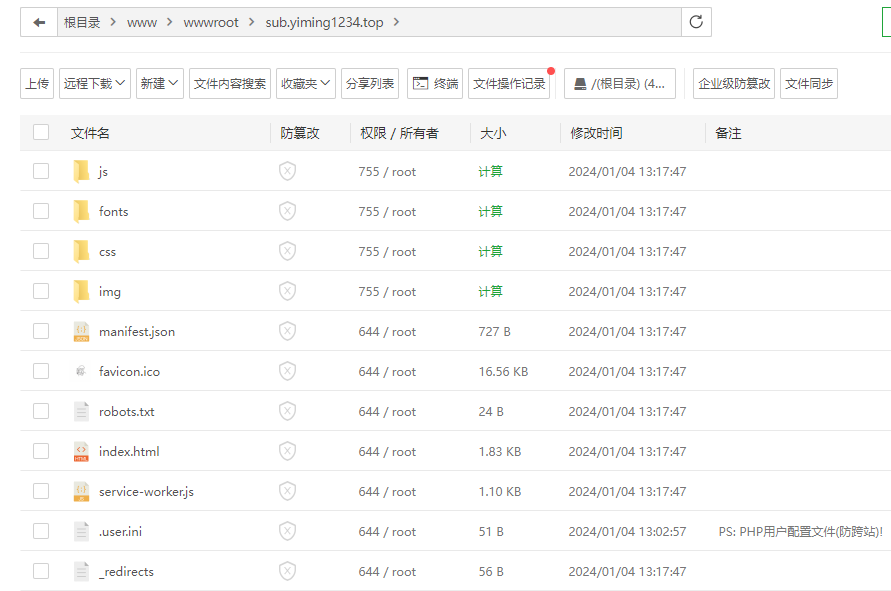Click the service-worker.js file icon
Screen dimensions: 891x591
click(x=81, y=492)
